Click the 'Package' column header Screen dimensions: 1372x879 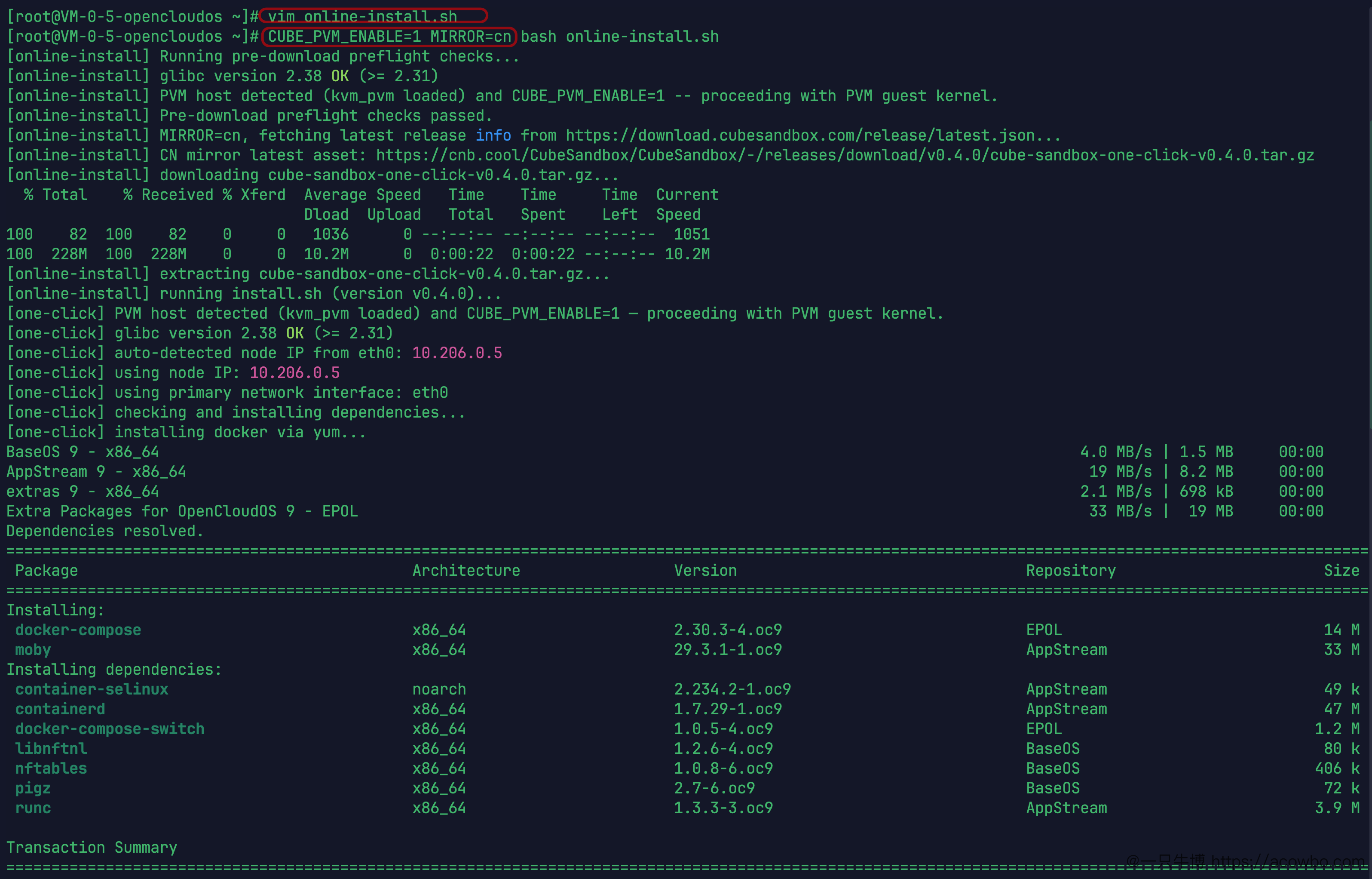47,570
